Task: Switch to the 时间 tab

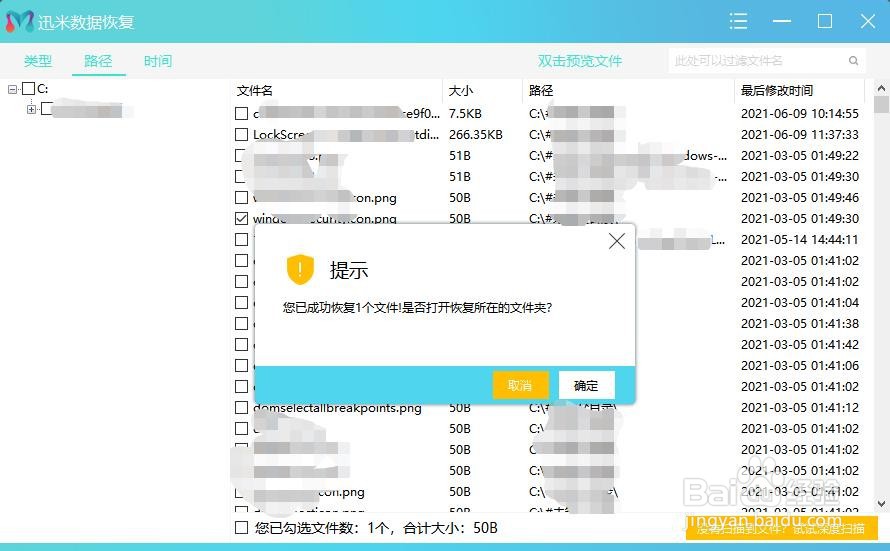Action: (x=158, y=61)
